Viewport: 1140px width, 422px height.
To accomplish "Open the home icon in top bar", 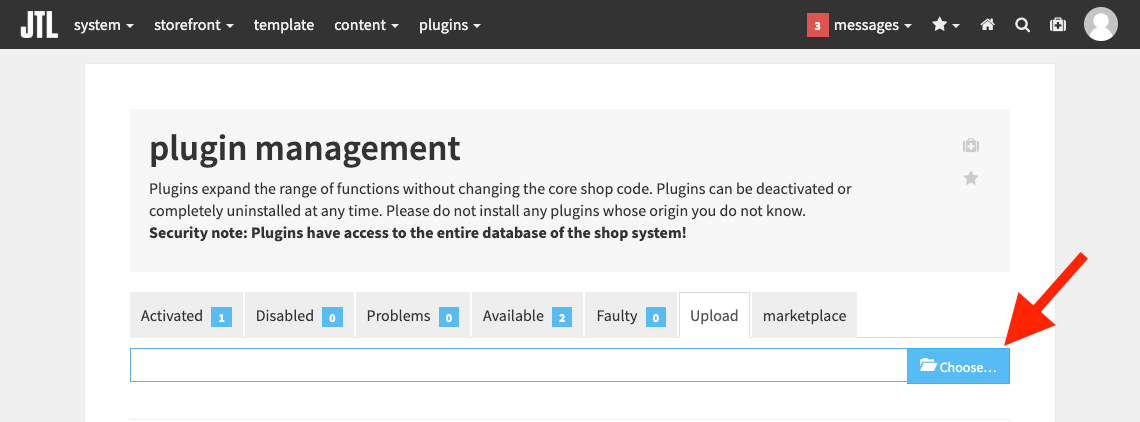I will [x=987, y=25].
